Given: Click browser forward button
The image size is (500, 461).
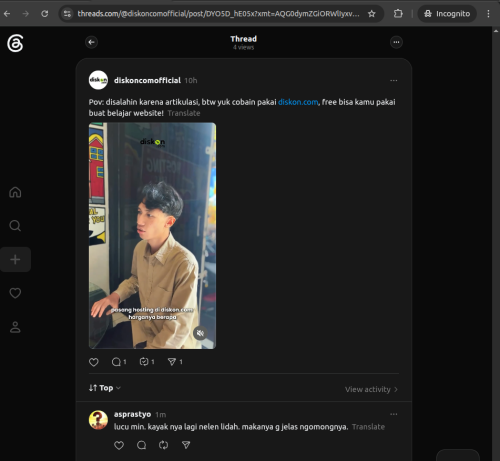Looking at the screenshot, I should coord(26,14).
